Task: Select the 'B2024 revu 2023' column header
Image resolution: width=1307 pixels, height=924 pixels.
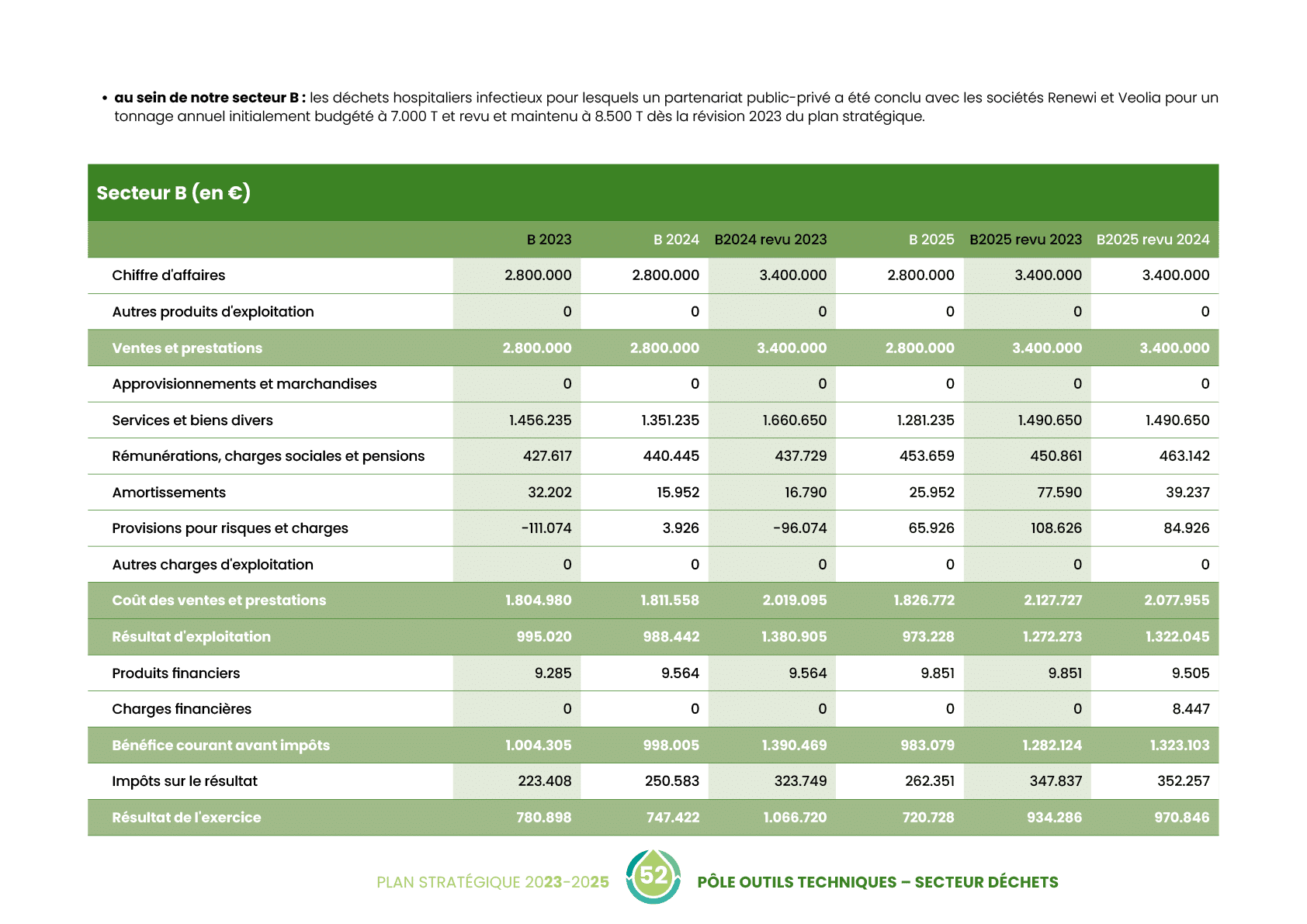Action: [770, 240]
